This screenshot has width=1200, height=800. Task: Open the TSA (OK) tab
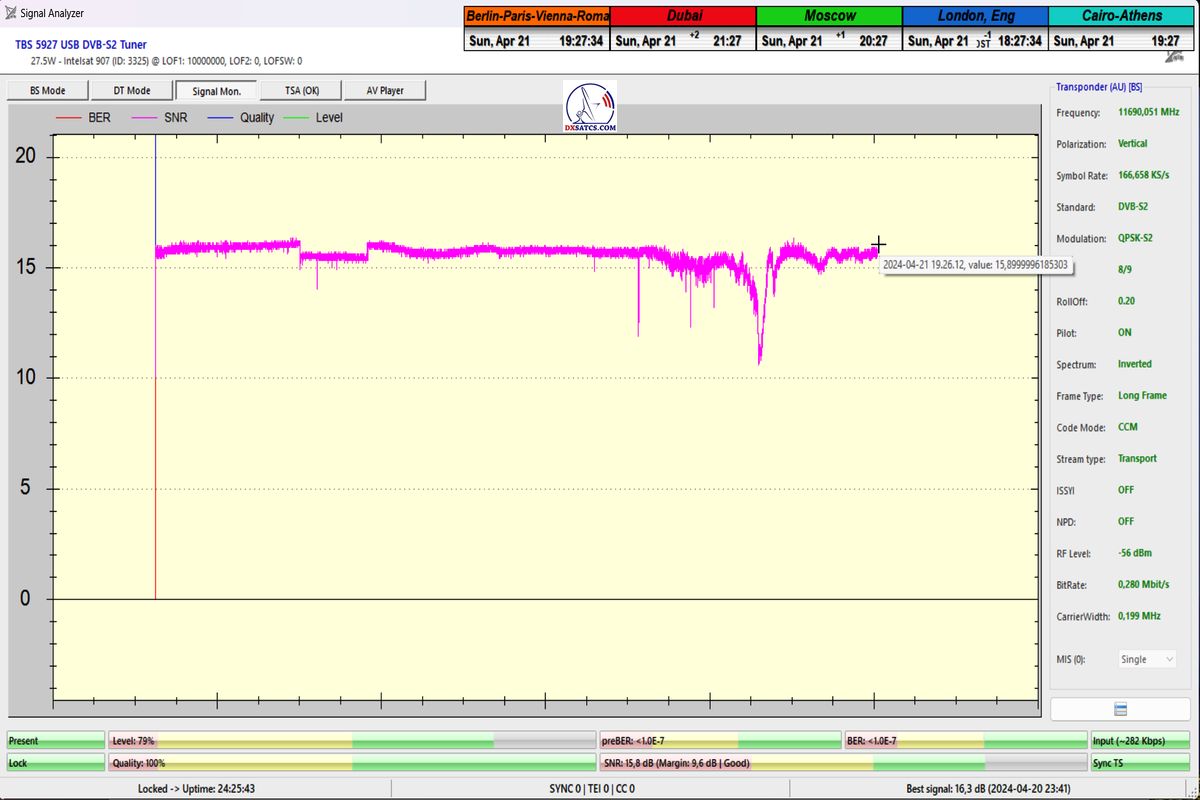tap(302, 90)
